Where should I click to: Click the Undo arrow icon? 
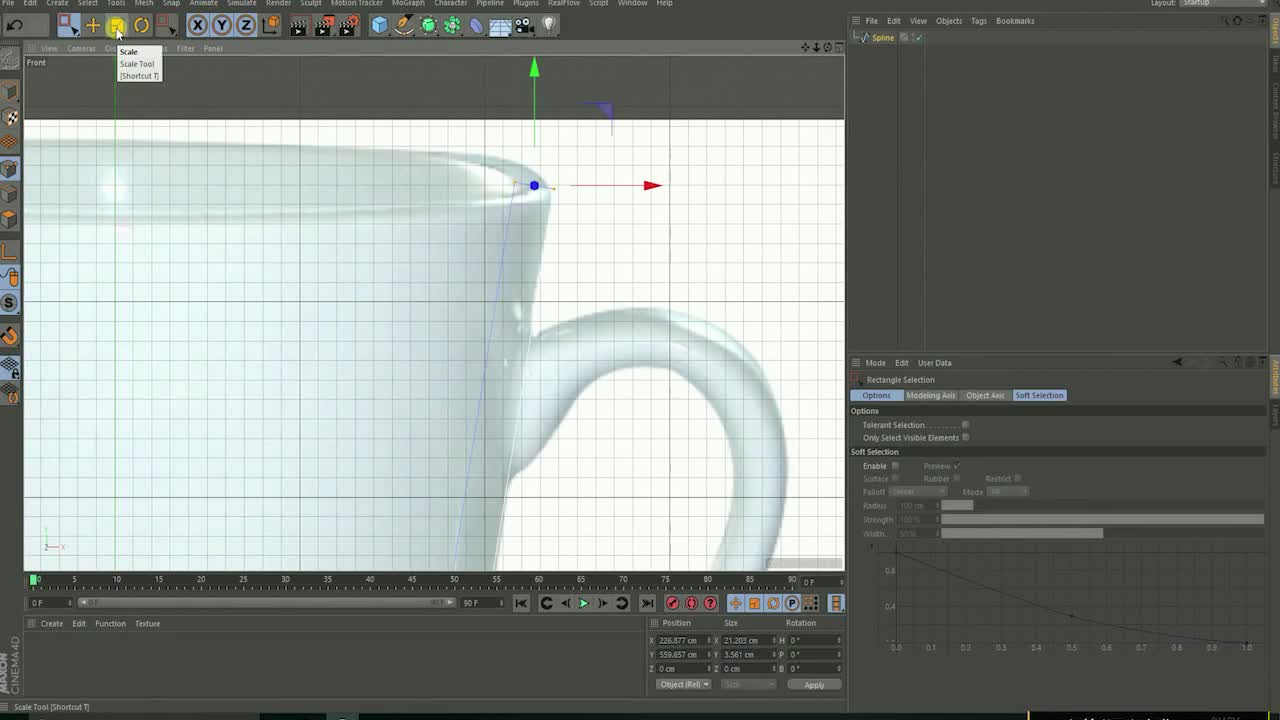point(15,26)
